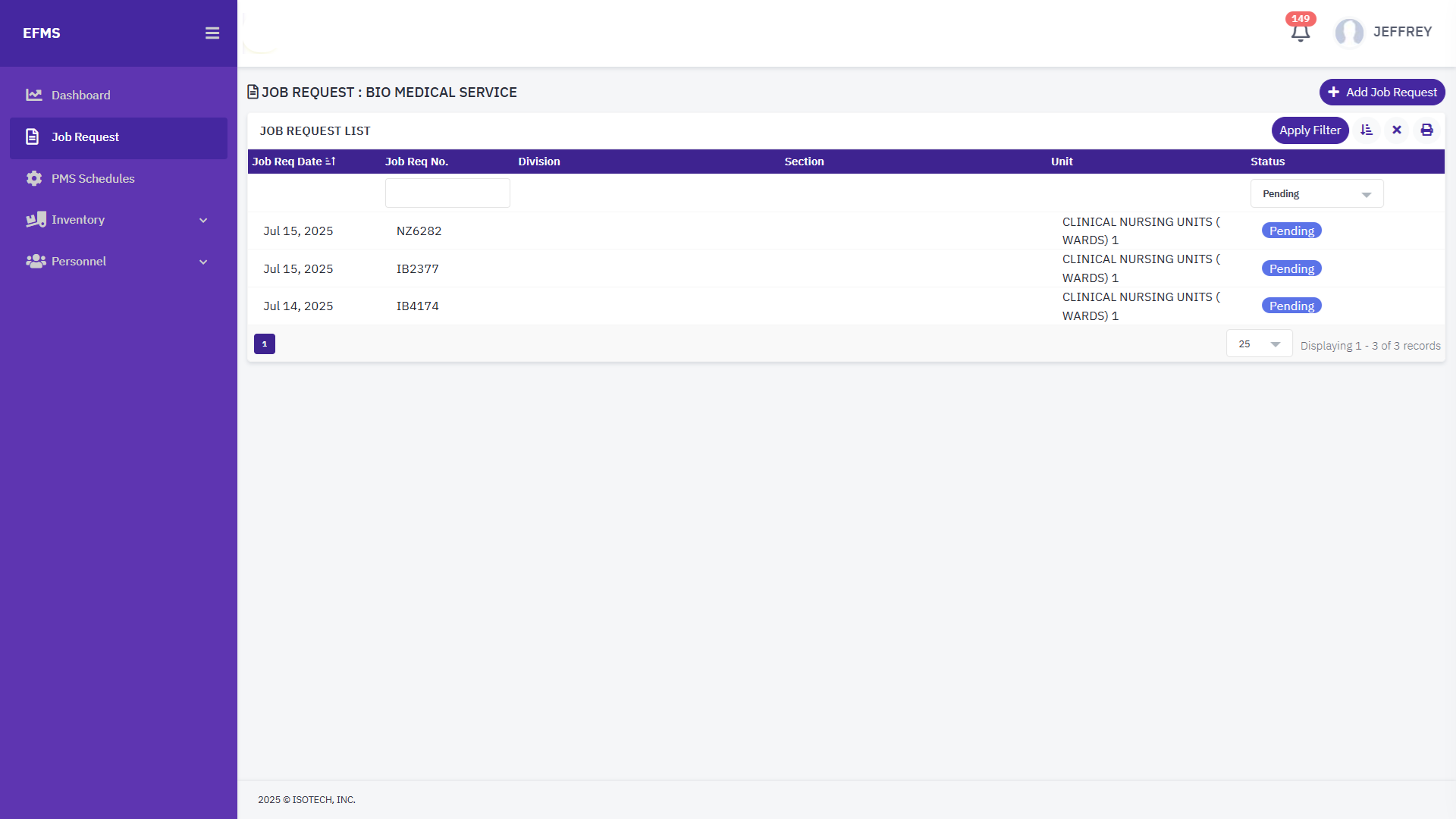Image resolution: width=1456 pixels, height=819 pixels.
Task: Clear filters with the X icon
Action: 1397,130
